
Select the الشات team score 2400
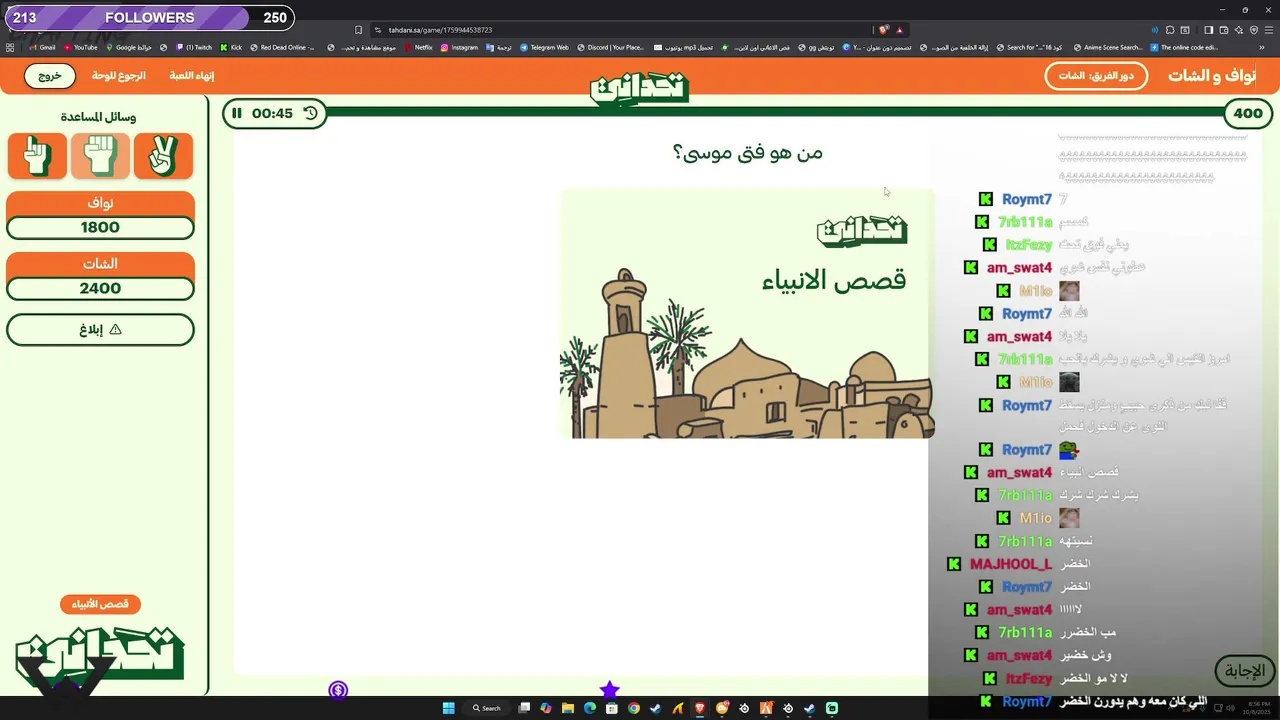(100, 288)
